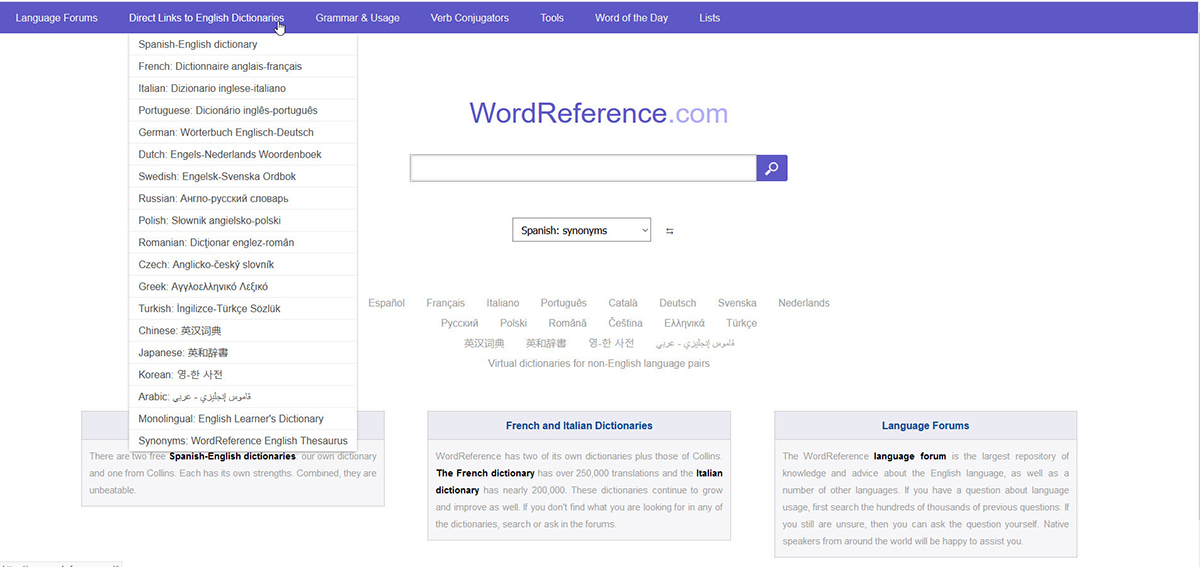Image resolution: width=1200 pixels, height=567 pixels.
Task: Open Direct Links to English Dictionaries menu
Action: (x=206, y=18)
